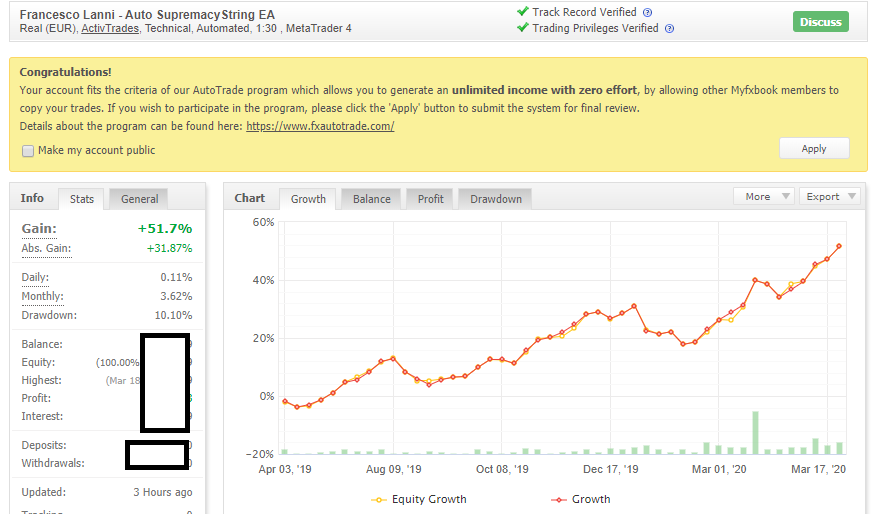Click help icon beside Trading Privileges Verified
Image resolution: width=877 pixels, height=514 pixels.
(669, 29)
